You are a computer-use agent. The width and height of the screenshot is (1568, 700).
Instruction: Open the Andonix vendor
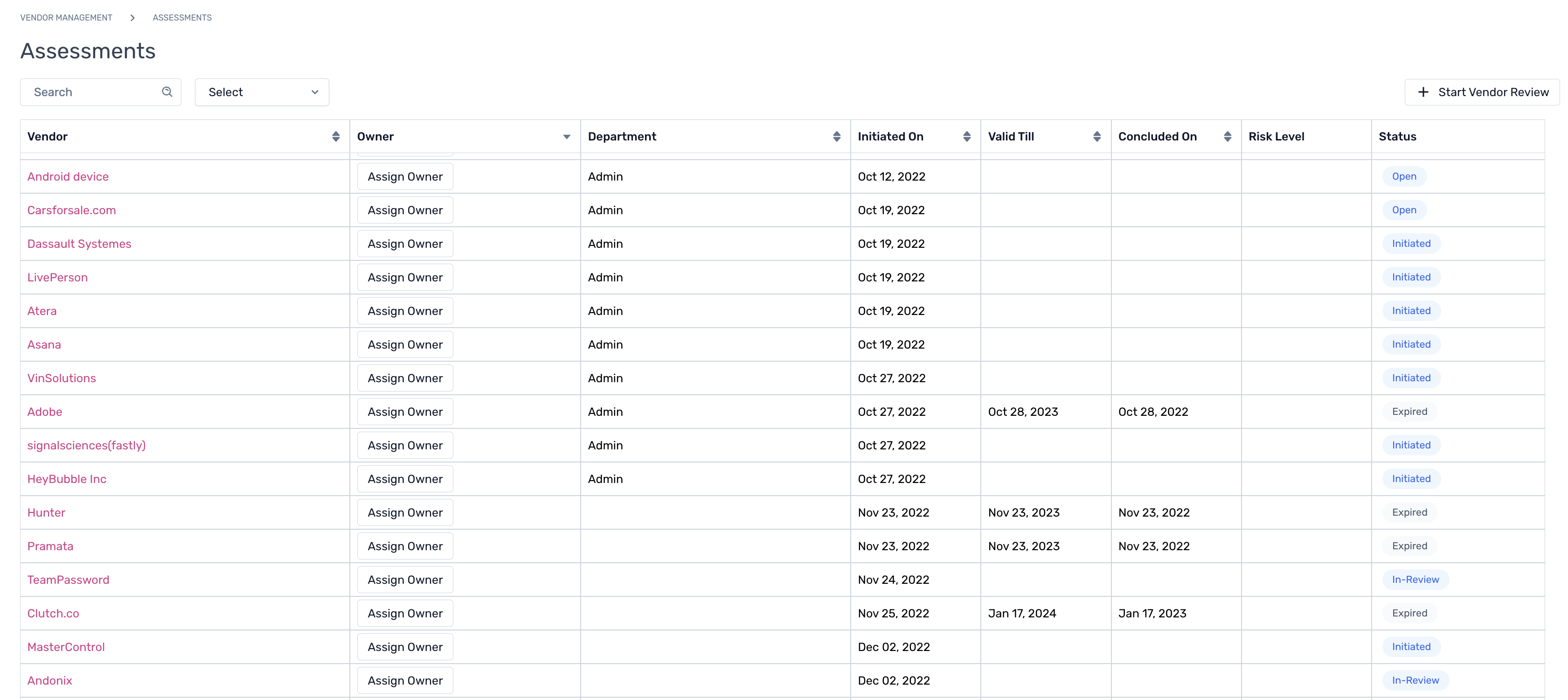coord(49,680)
